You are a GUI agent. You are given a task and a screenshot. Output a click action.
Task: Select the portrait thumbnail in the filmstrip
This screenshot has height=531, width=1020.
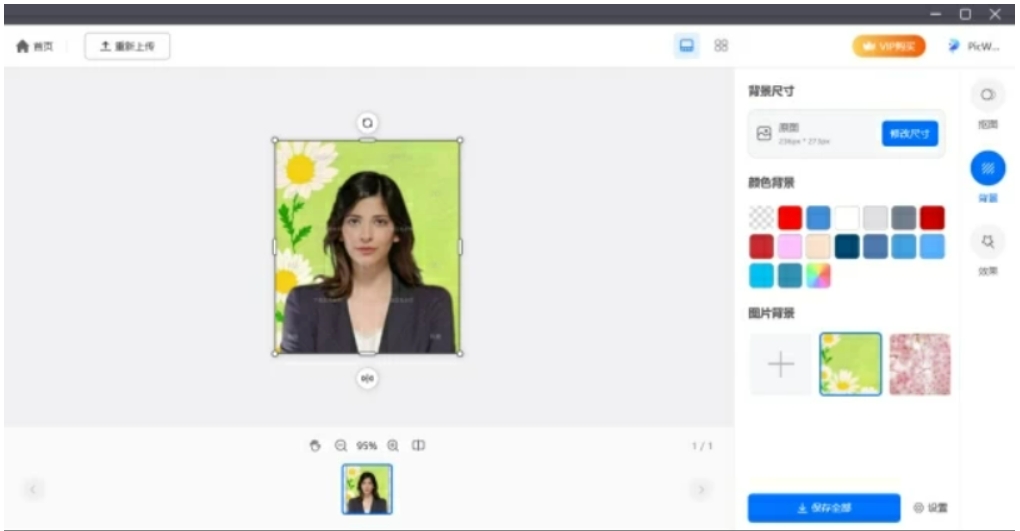368,489
